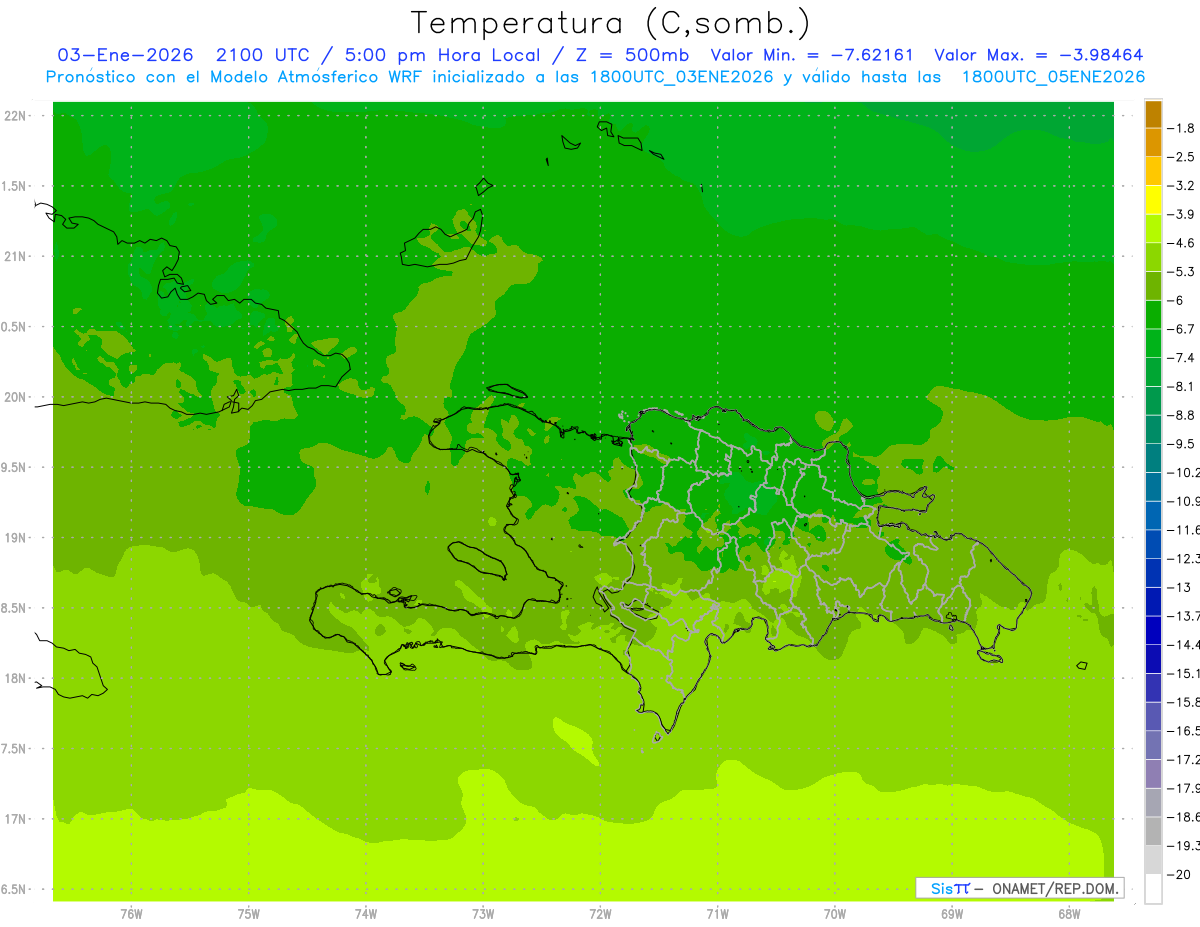
Task: Click the "20N" latitude label
Action: tap(16, 397)
